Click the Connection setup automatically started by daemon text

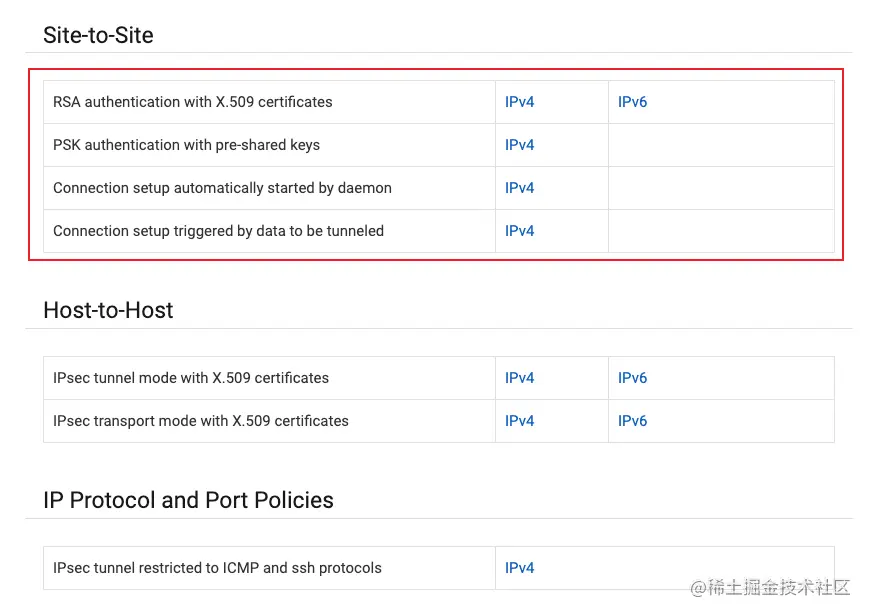coord(222,188)
